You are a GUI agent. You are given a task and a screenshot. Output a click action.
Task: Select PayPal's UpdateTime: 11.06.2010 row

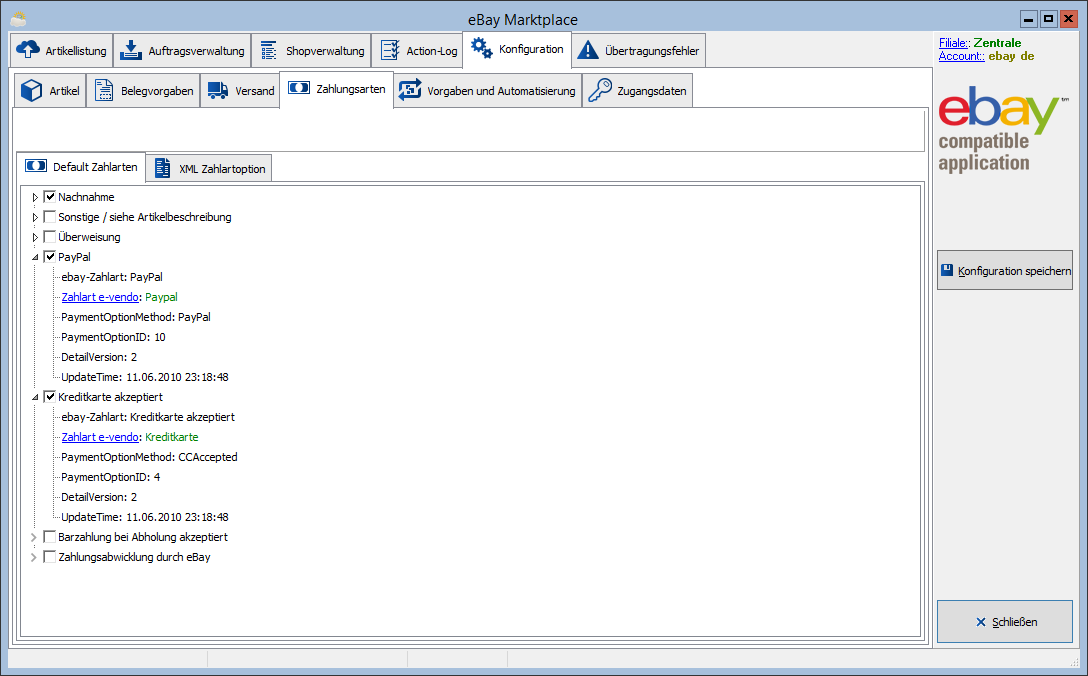(144, 378)
